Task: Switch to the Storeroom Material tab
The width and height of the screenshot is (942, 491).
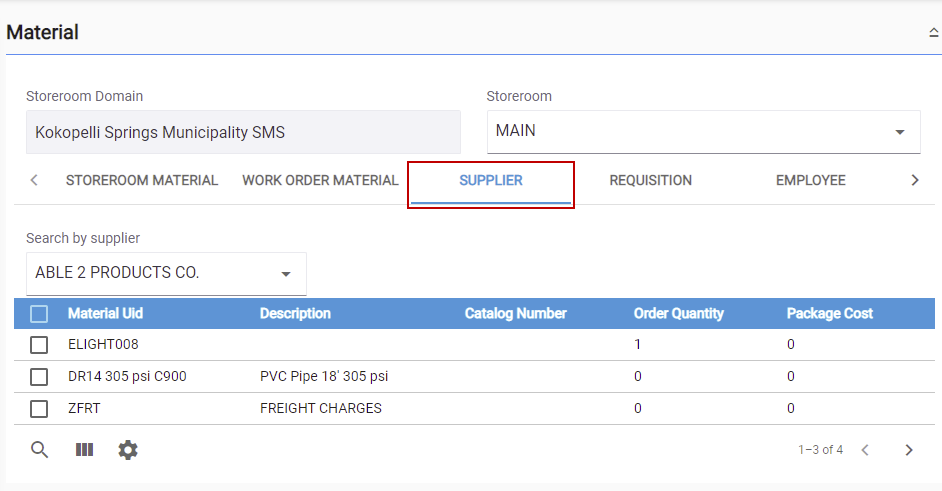Action: point(142,180)
